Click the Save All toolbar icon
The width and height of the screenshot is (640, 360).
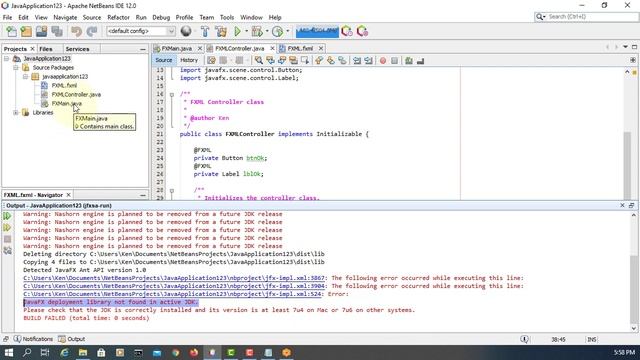(x=57, y=31)
